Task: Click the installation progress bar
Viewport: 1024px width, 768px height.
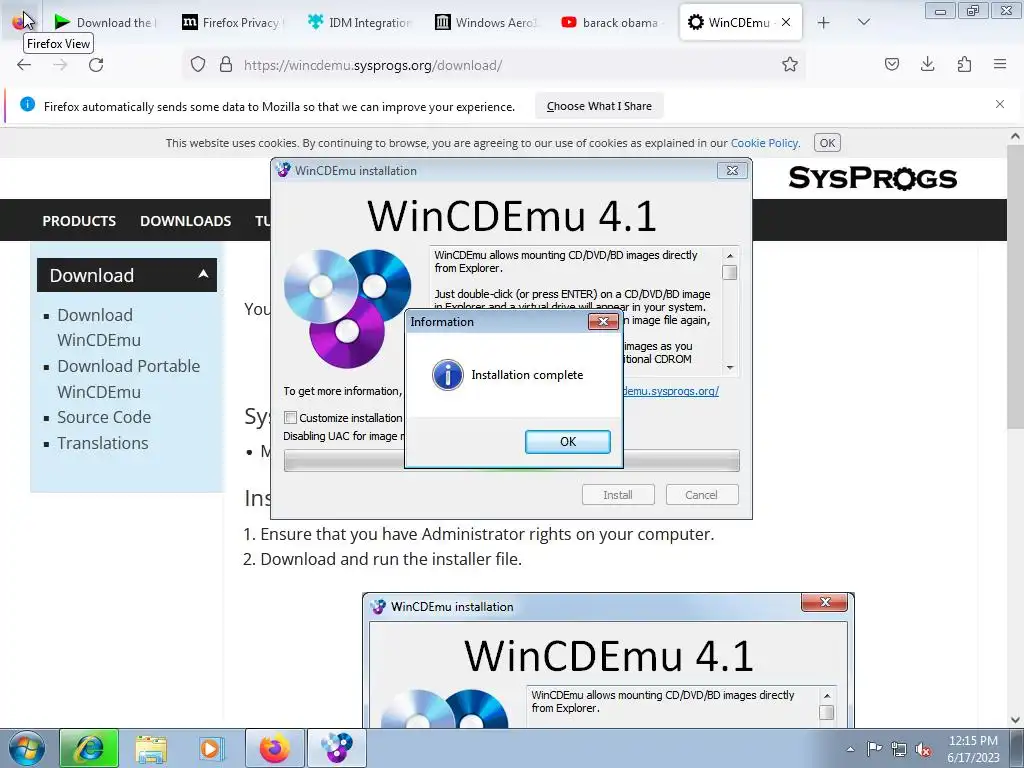Action: [511, 460]
